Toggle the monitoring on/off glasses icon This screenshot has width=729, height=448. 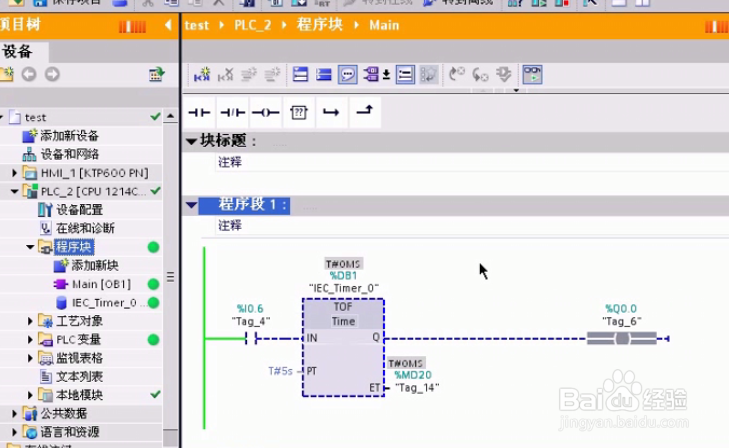click(x=532, y=74)
